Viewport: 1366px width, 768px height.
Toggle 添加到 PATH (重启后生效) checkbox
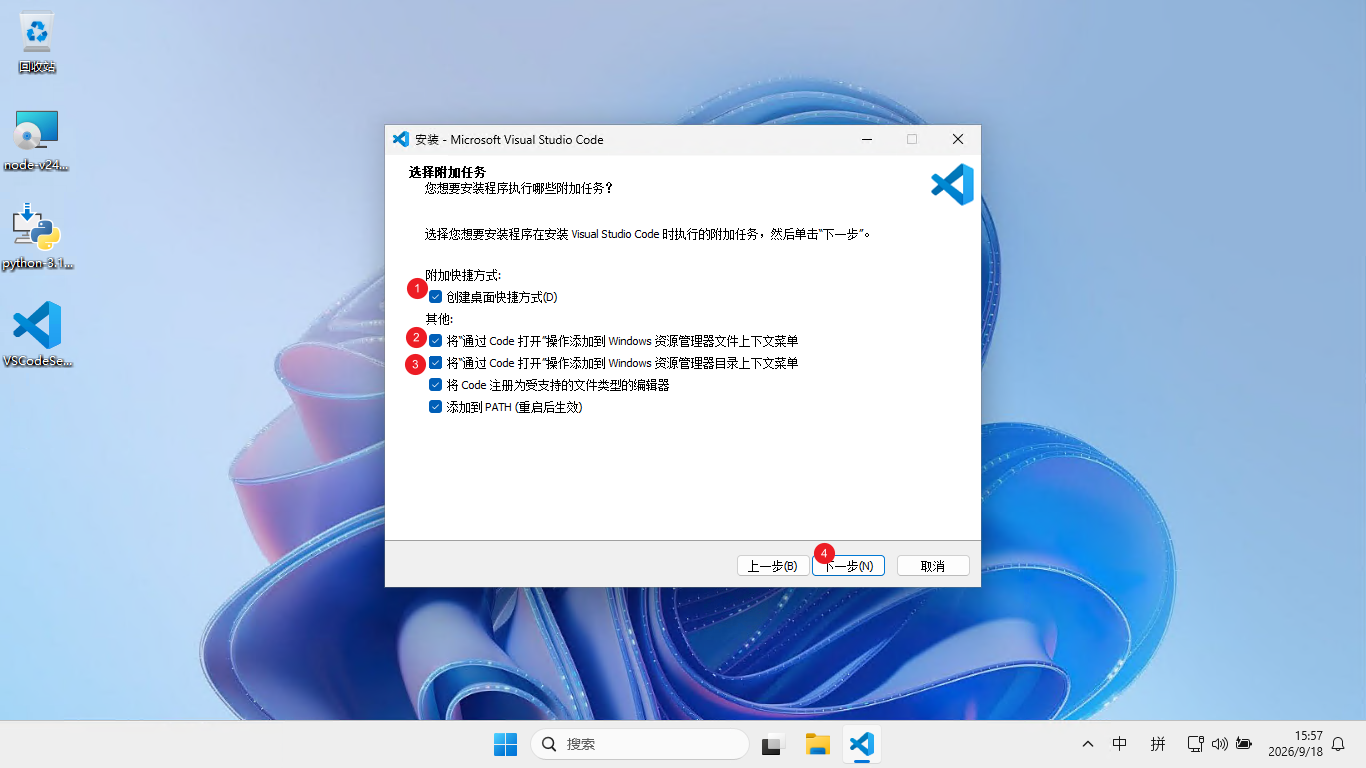pyautogui.click(x=436, y=407)
